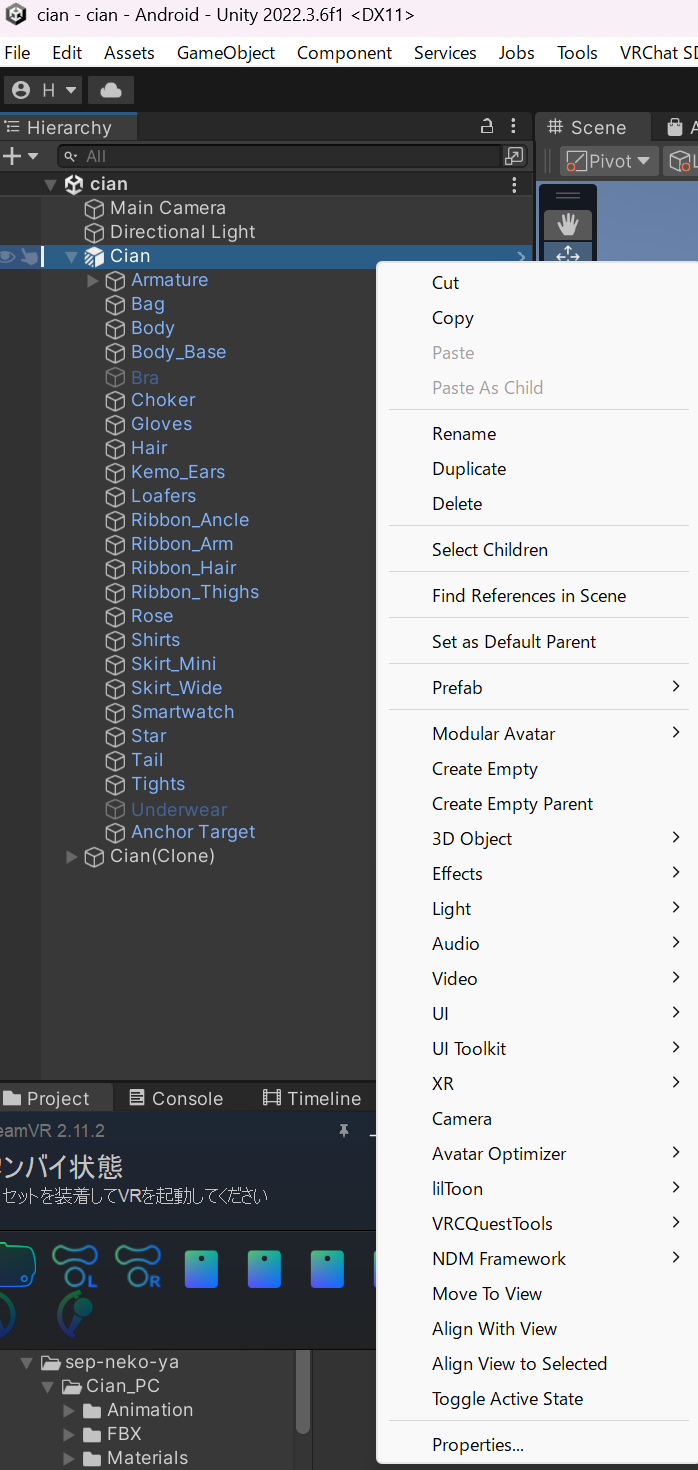
Task: Select the Hand view tool
Action: [x=567, y=224]
